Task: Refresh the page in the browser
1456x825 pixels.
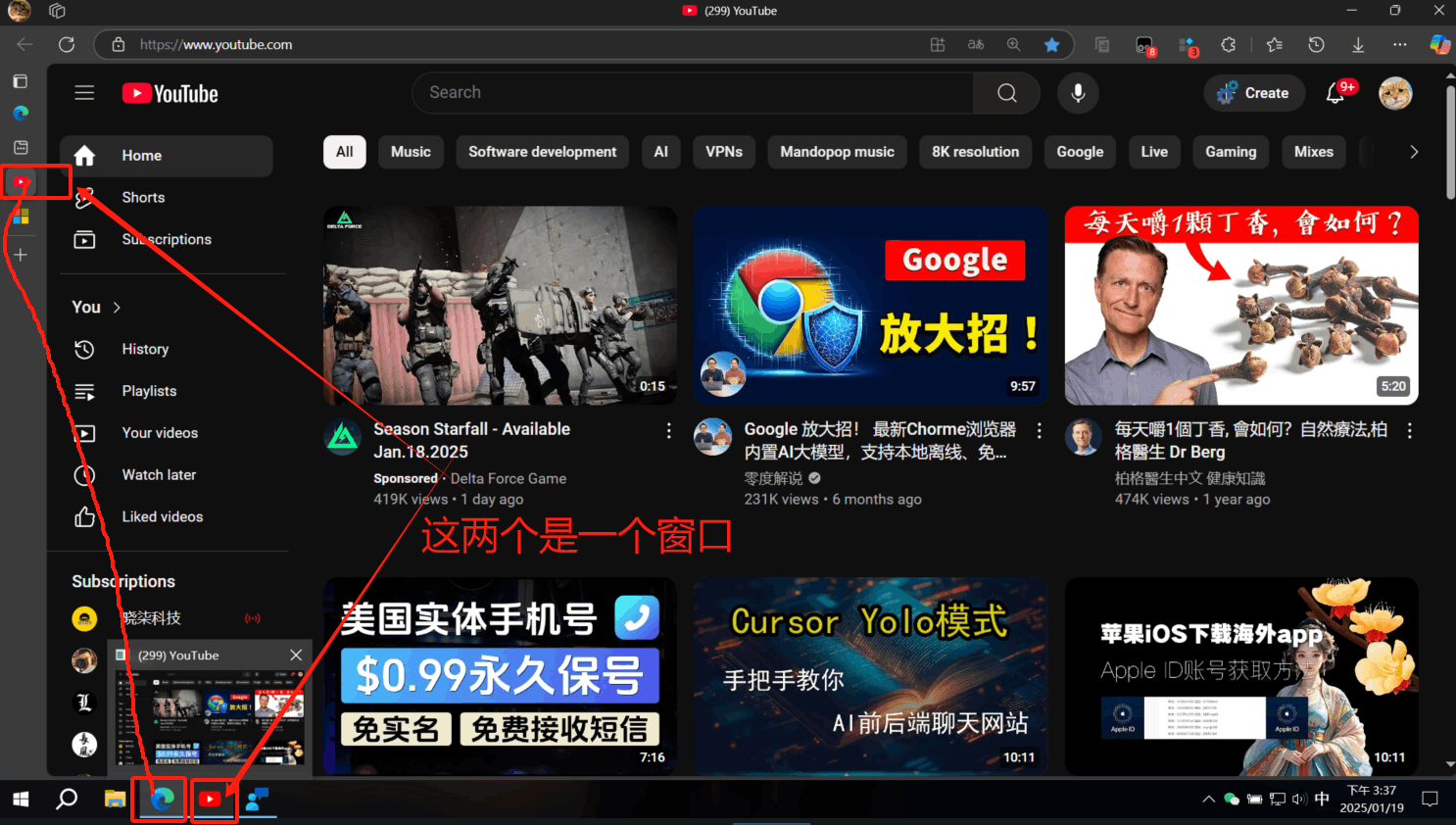Action: click(x=67, y=44)
